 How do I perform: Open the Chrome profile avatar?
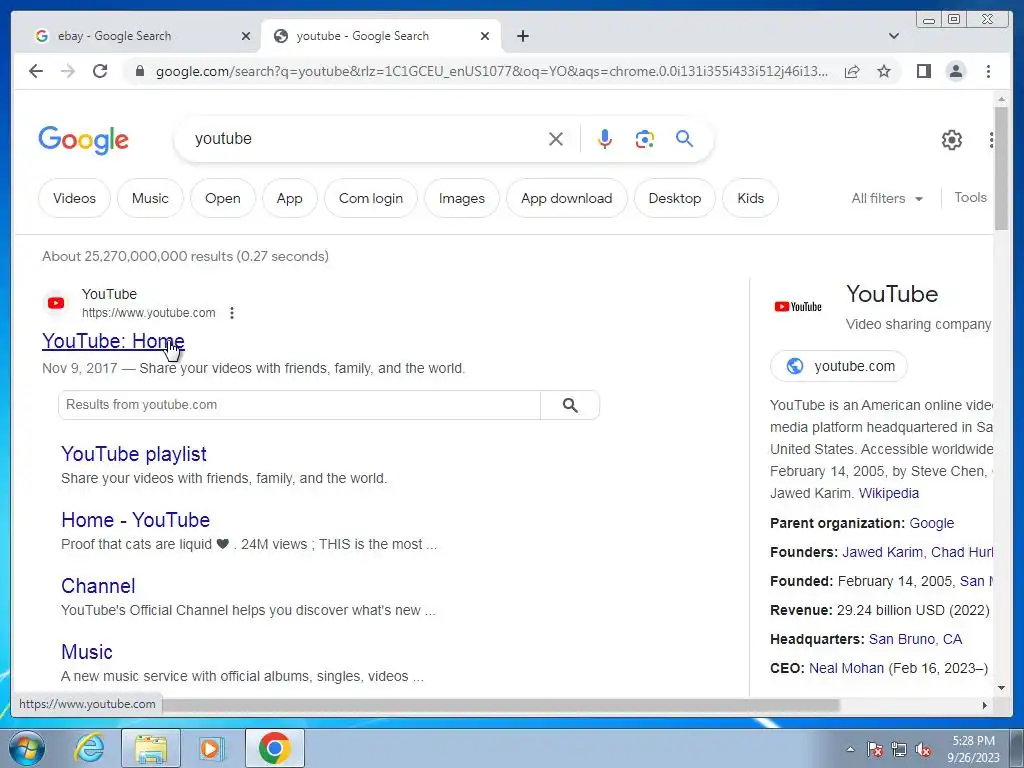coord(955,71)
